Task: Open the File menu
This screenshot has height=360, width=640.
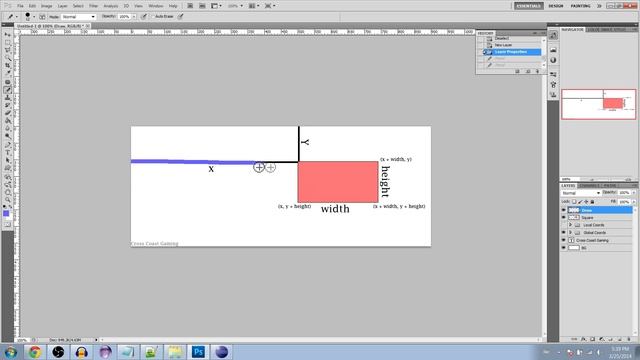Action: (20, 6)
